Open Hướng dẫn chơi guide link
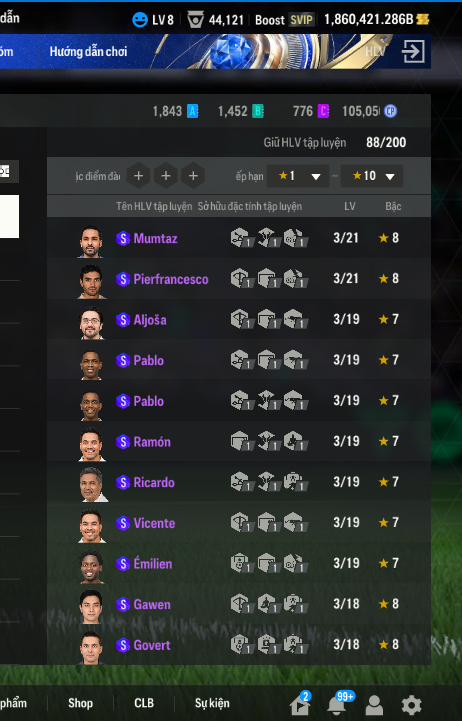This screenshot has height=721, width=462. click(x=88, y=52)
